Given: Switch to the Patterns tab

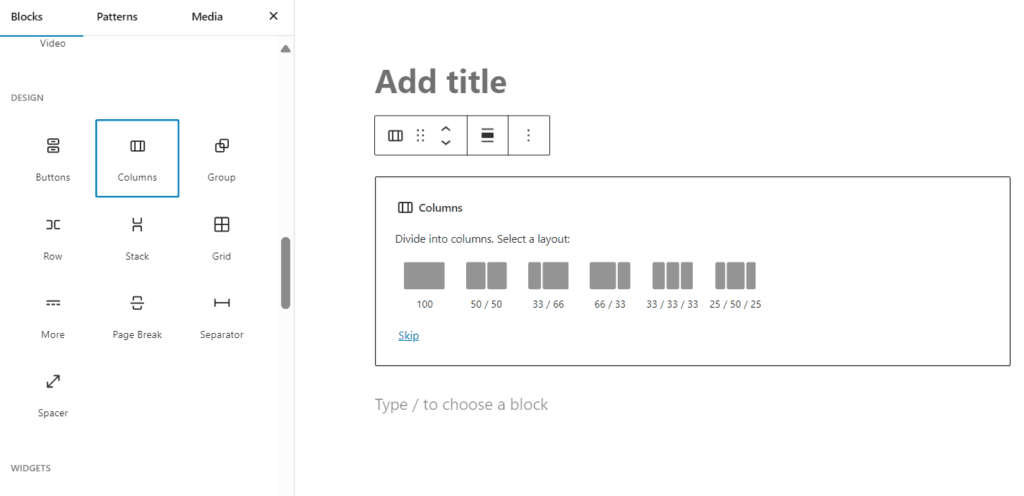Looking at the screenshot, I should point(117,17).
